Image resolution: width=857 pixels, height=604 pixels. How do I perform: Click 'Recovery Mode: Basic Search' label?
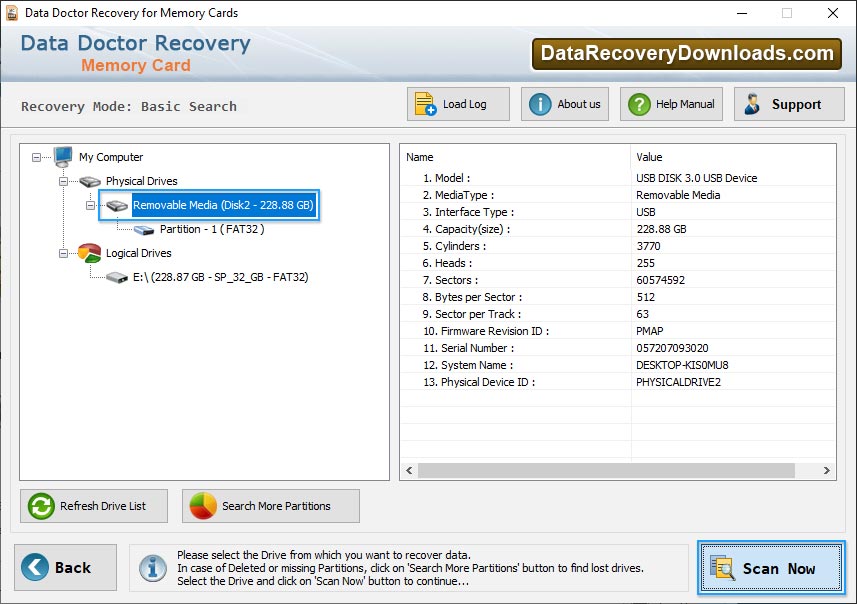pos(129,107)
